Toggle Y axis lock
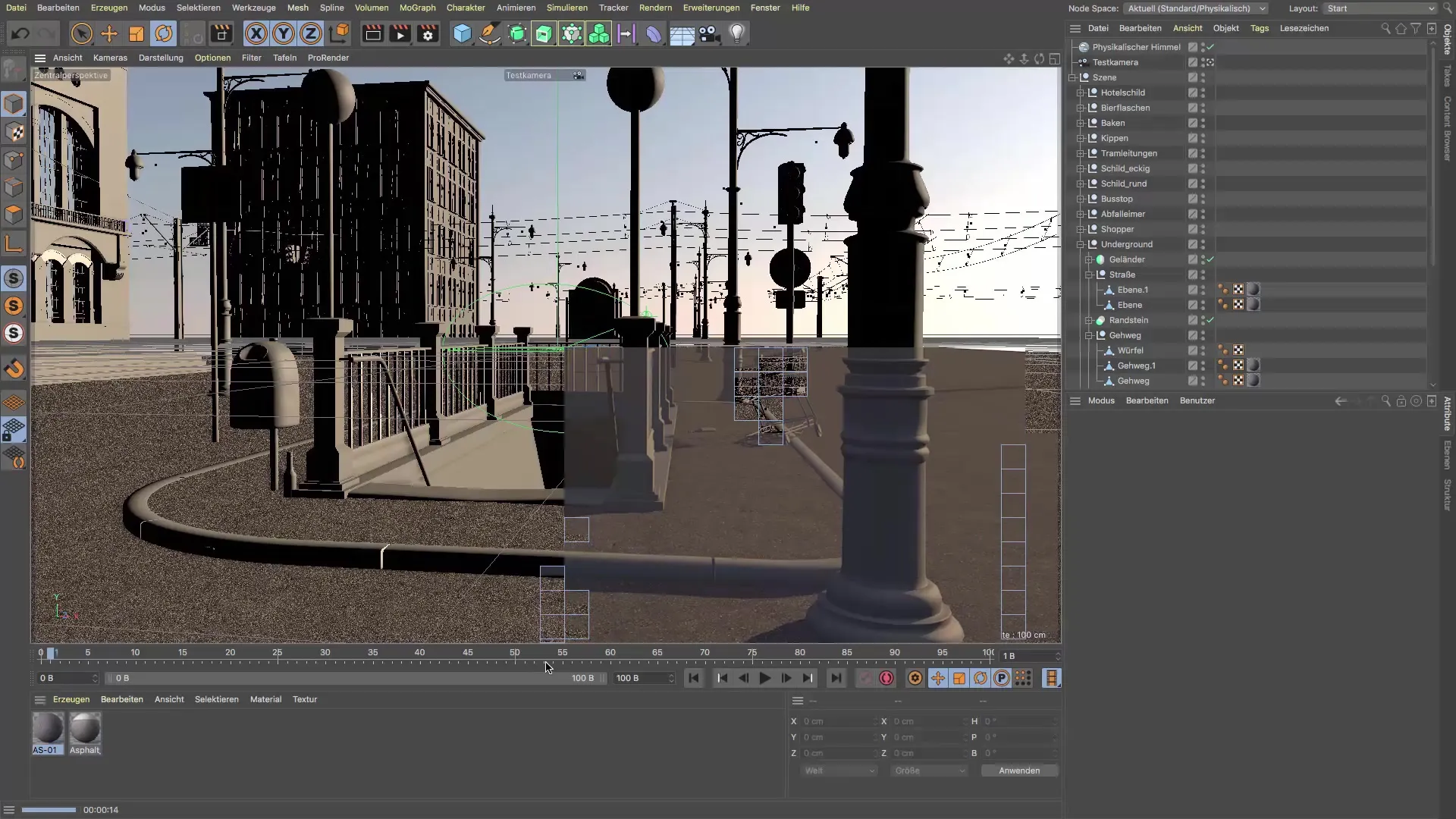Image resolution: width=1456 pixels, height=819 pixels. 284,33
